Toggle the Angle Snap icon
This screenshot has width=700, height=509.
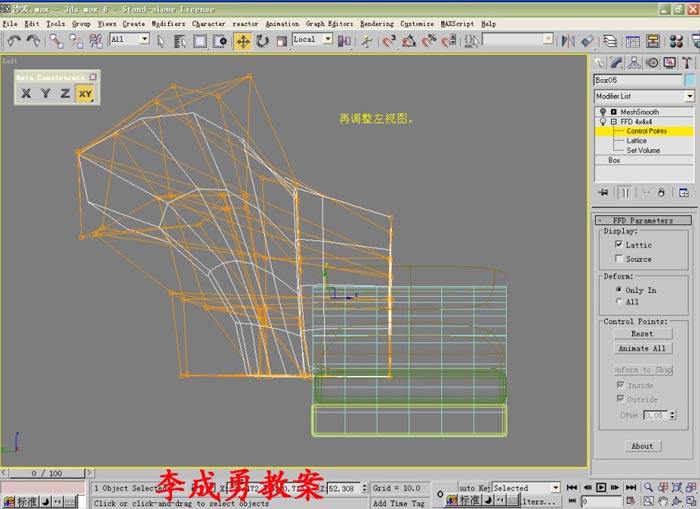click(409, 41)
